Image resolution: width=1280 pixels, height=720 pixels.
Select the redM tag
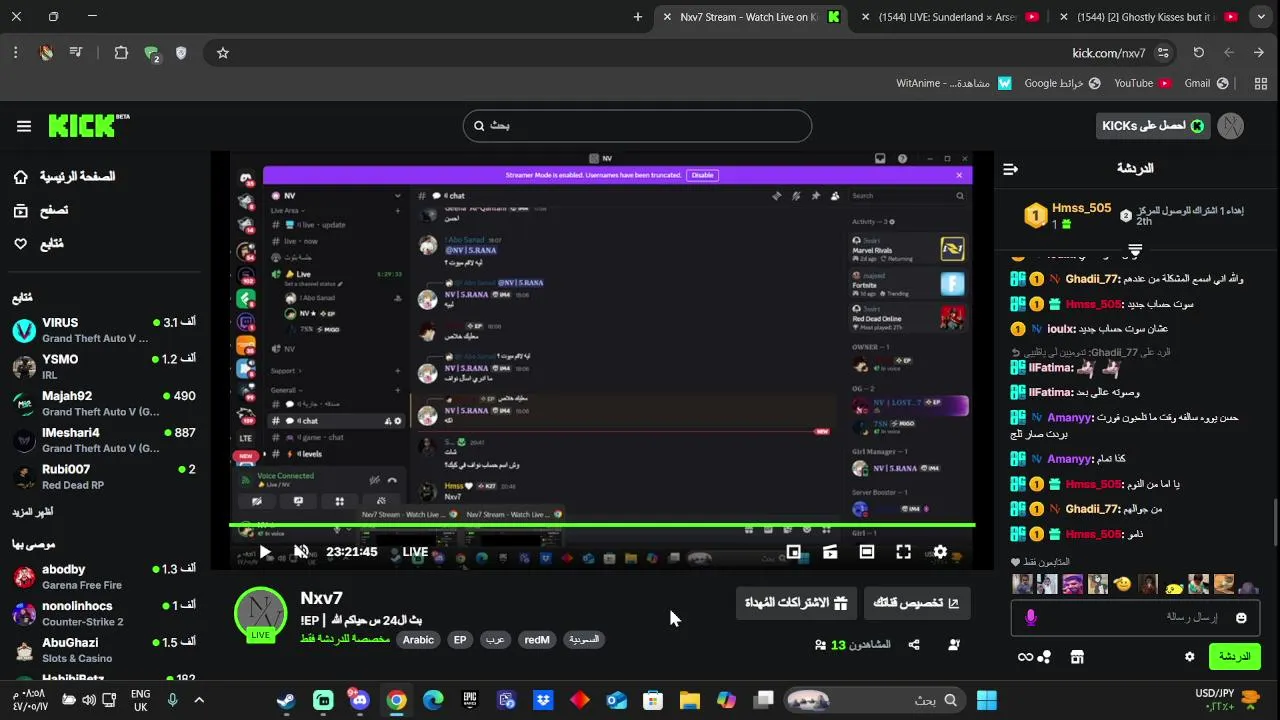coord(537,640)
